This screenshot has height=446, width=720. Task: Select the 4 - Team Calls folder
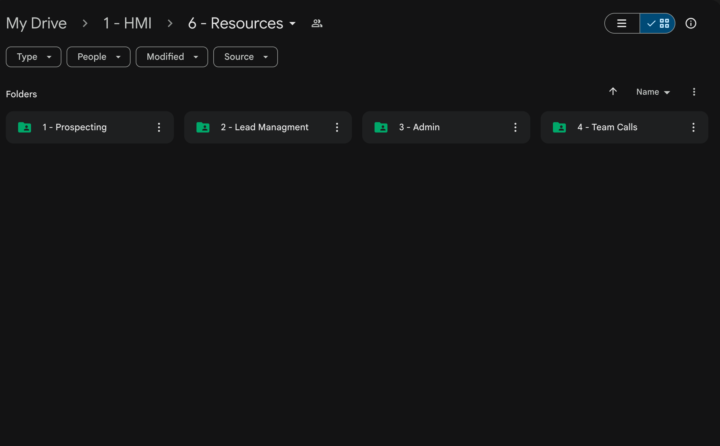click(x=607, y=127)
